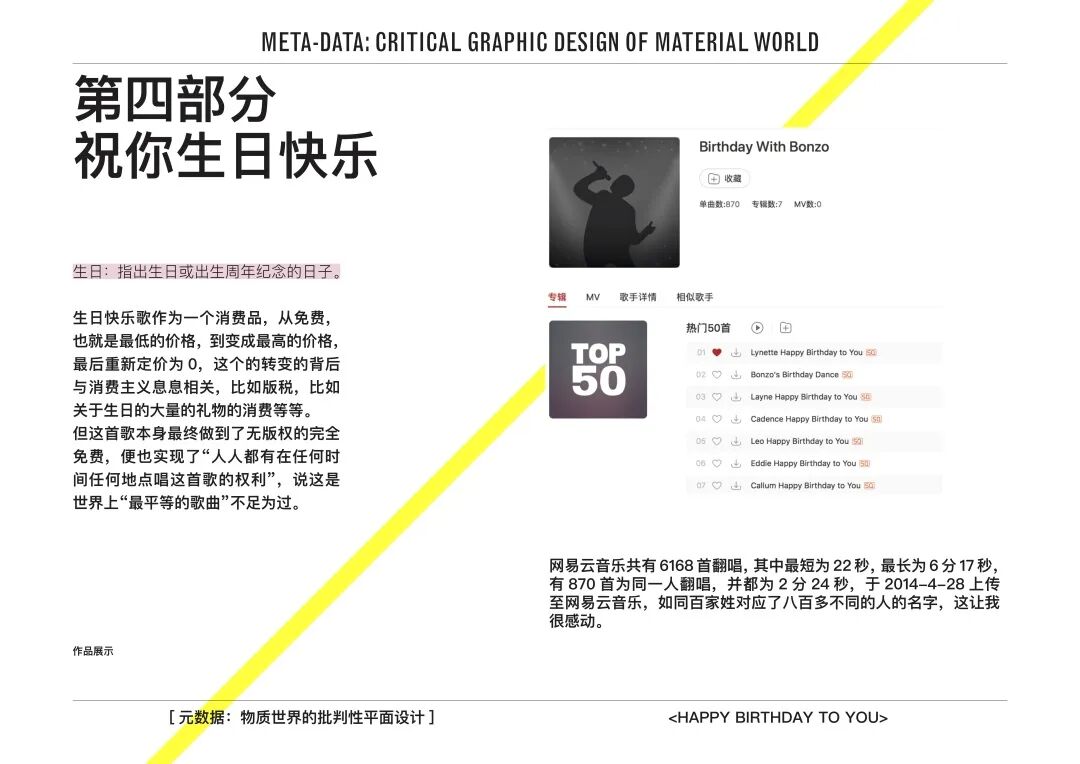Click the SQ badge beside Callum's track

pyautogui.click(x=868, y=485)
